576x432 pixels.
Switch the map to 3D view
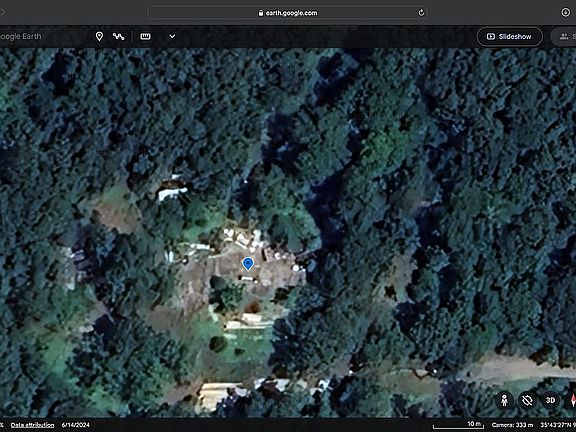[550, 400]
